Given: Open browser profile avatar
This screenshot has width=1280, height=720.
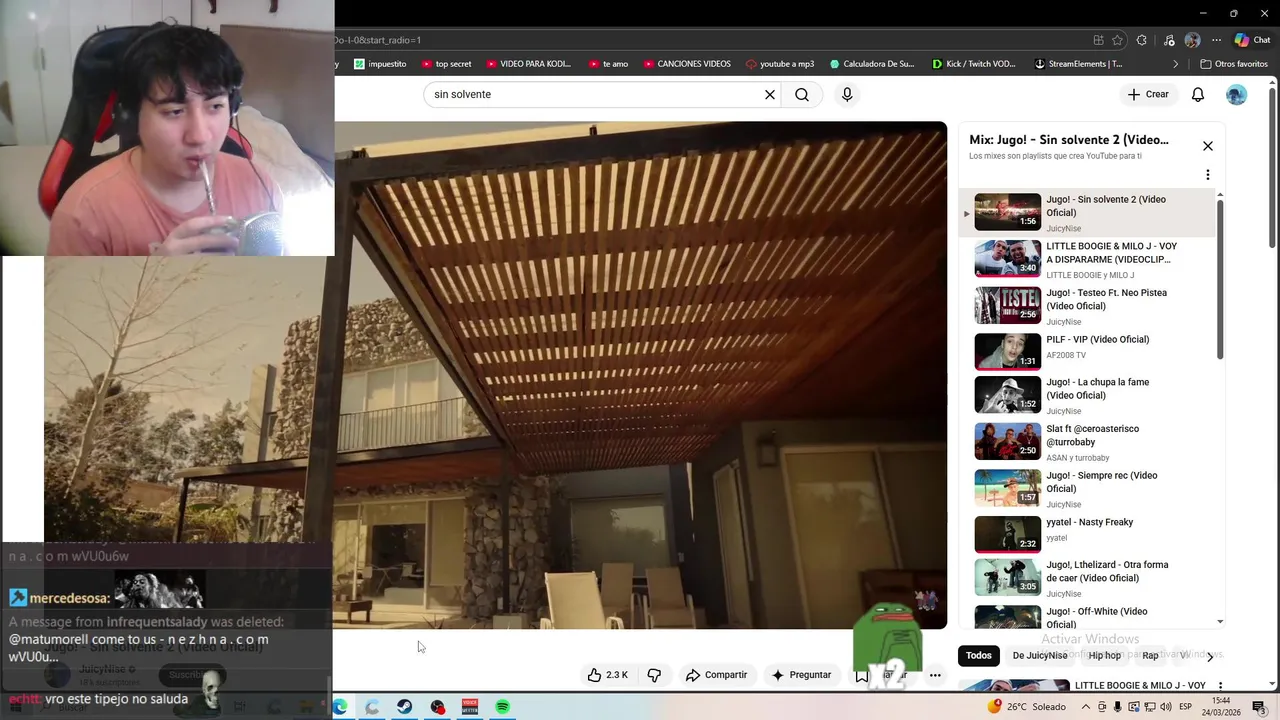Looking at the screenshot, I should point(1192,40).
